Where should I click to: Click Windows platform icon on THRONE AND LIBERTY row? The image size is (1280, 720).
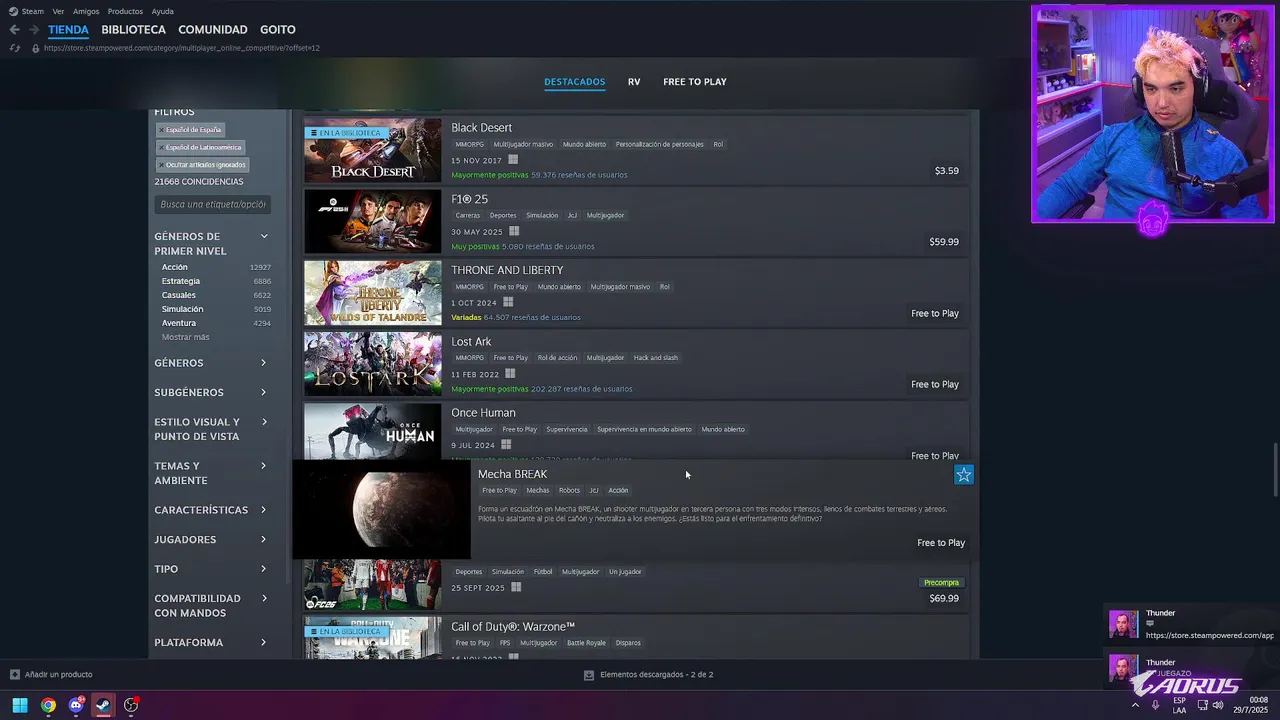pos(508,302)
